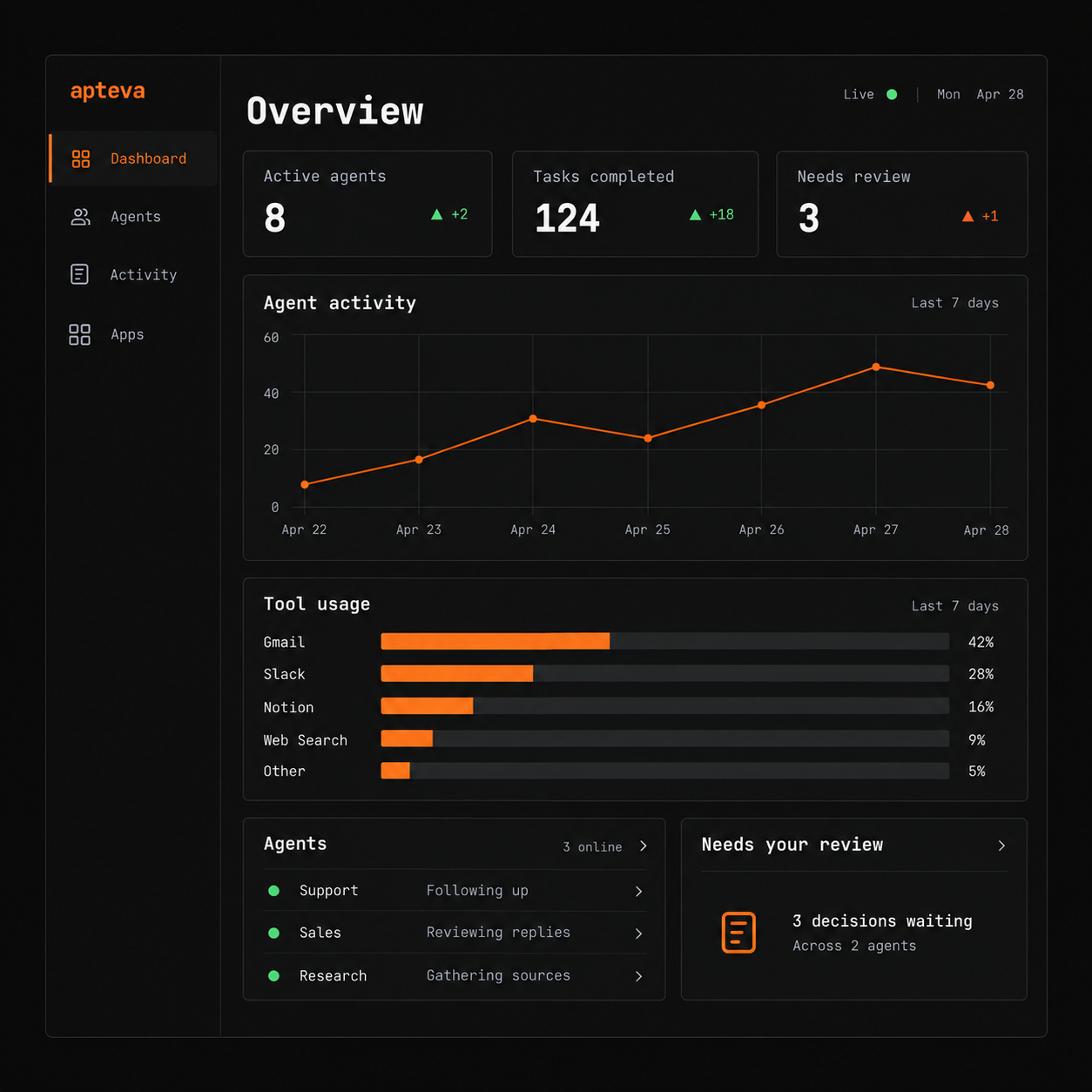Image resolution: width=1092 pixels, height=1092 pixels.
Task: Click the Activity document icon in sidebar
Action: point(79,274)
